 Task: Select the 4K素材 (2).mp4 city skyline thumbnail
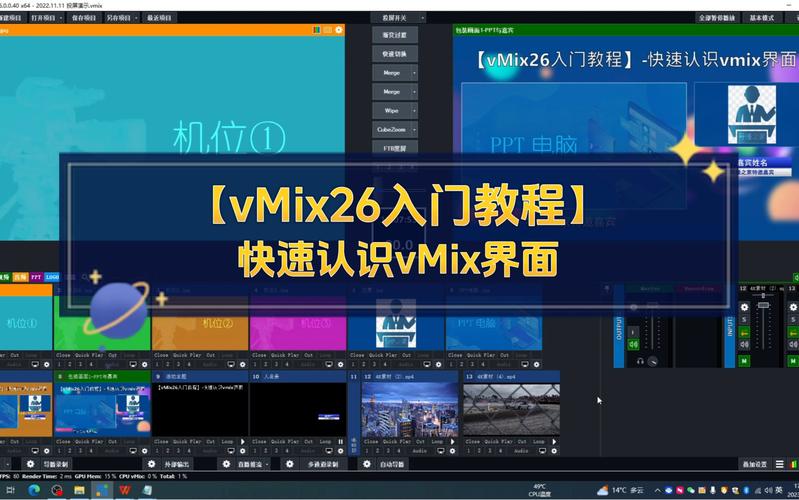tap(410, 410)
